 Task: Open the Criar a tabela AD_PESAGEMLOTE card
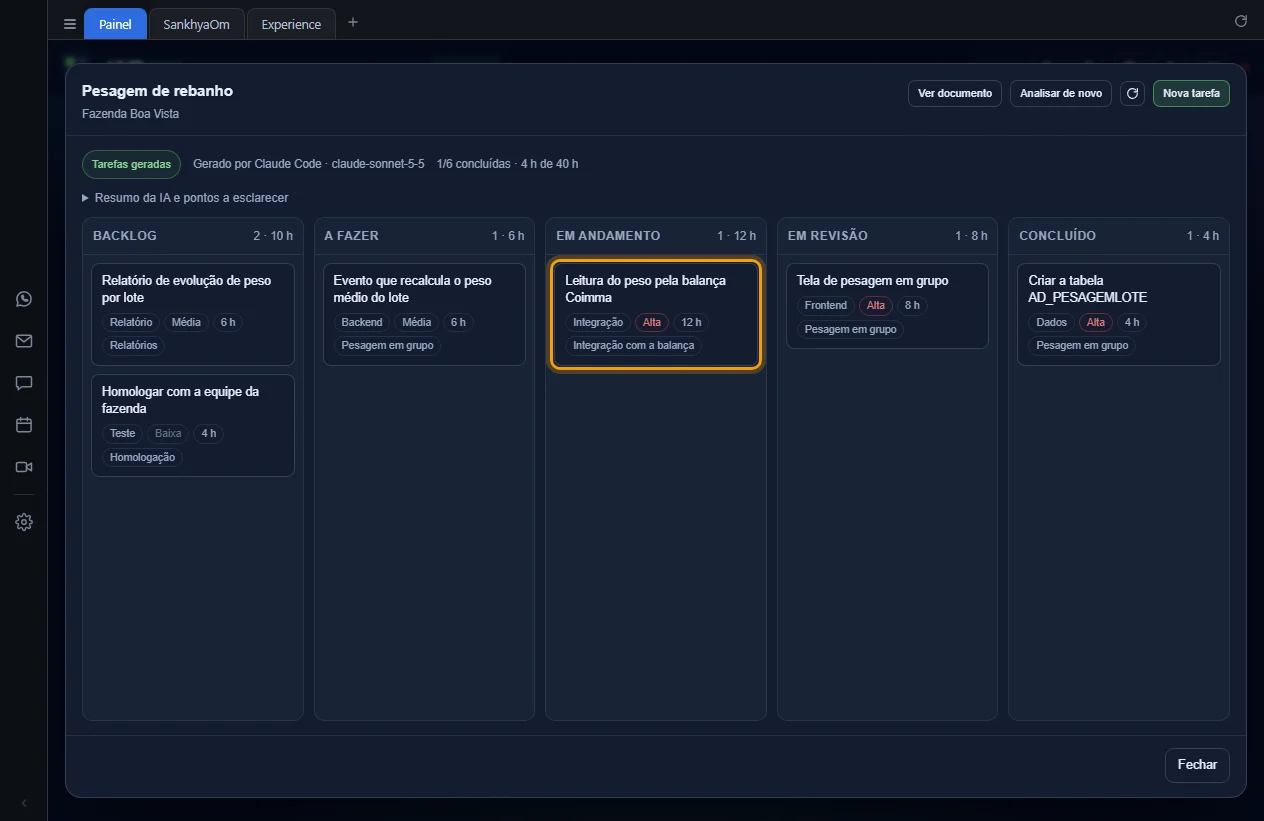(x=1119, y=314)
